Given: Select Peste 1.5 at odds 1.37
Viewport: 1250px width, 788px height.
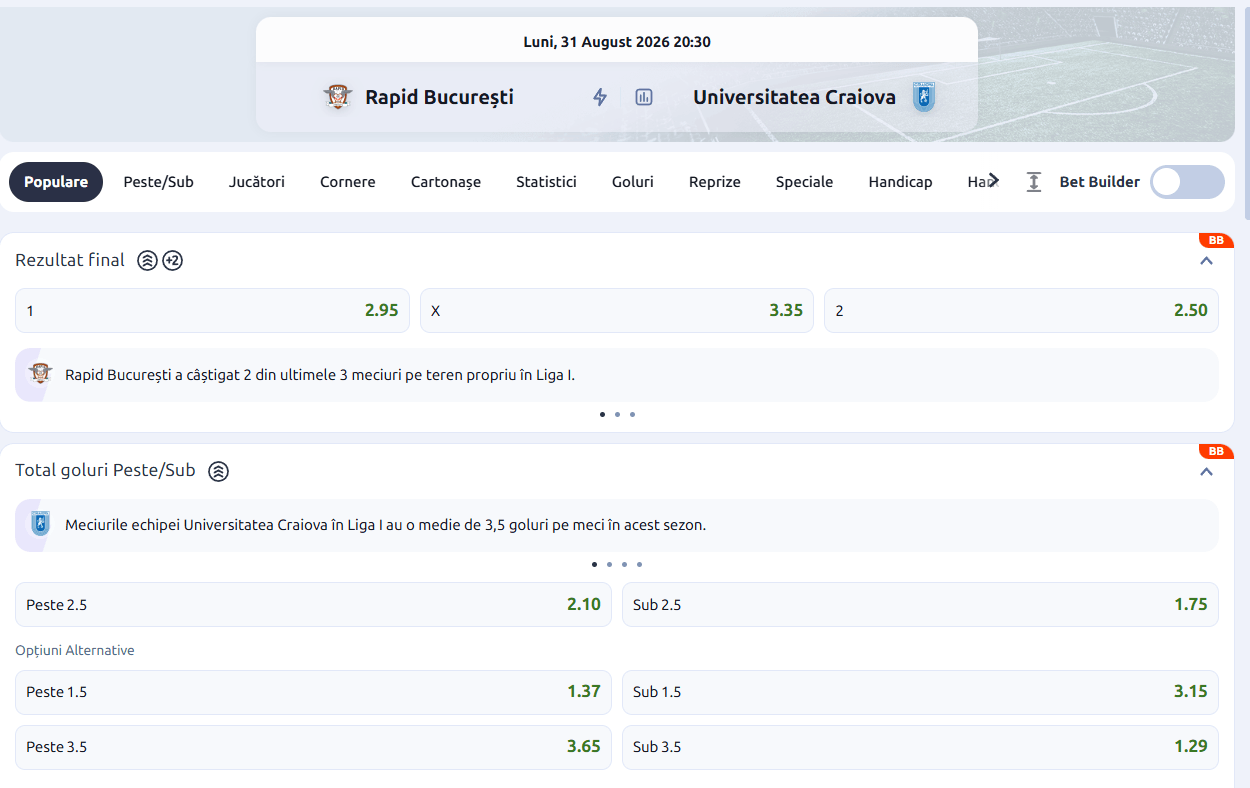Looking at the screenshot, I should (313, 692).
